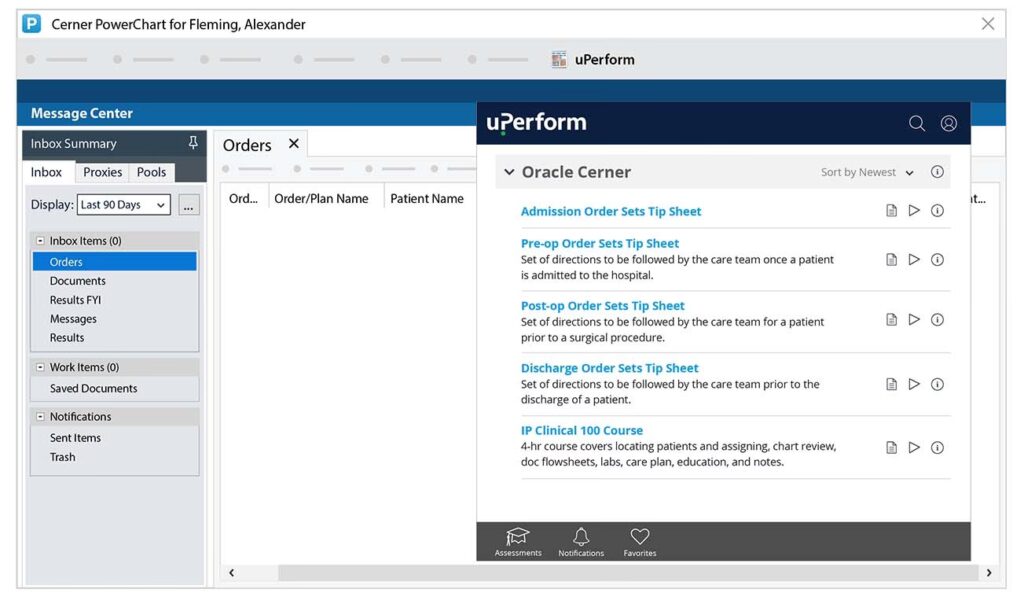Open document icon for IP Clinical 100 Course
Image resolution: width=1024 pixels, height=604 pixels.
pyautogui.click(x=891, y=447)
